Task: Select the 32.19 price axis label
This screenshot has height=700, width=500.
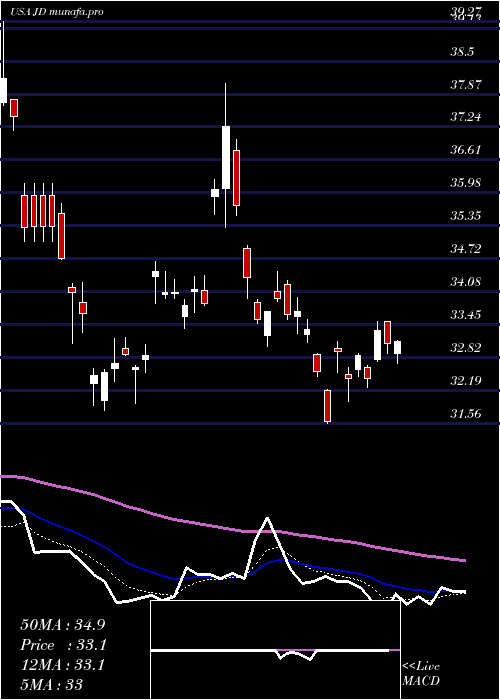Action: click(x=466, y=381)
